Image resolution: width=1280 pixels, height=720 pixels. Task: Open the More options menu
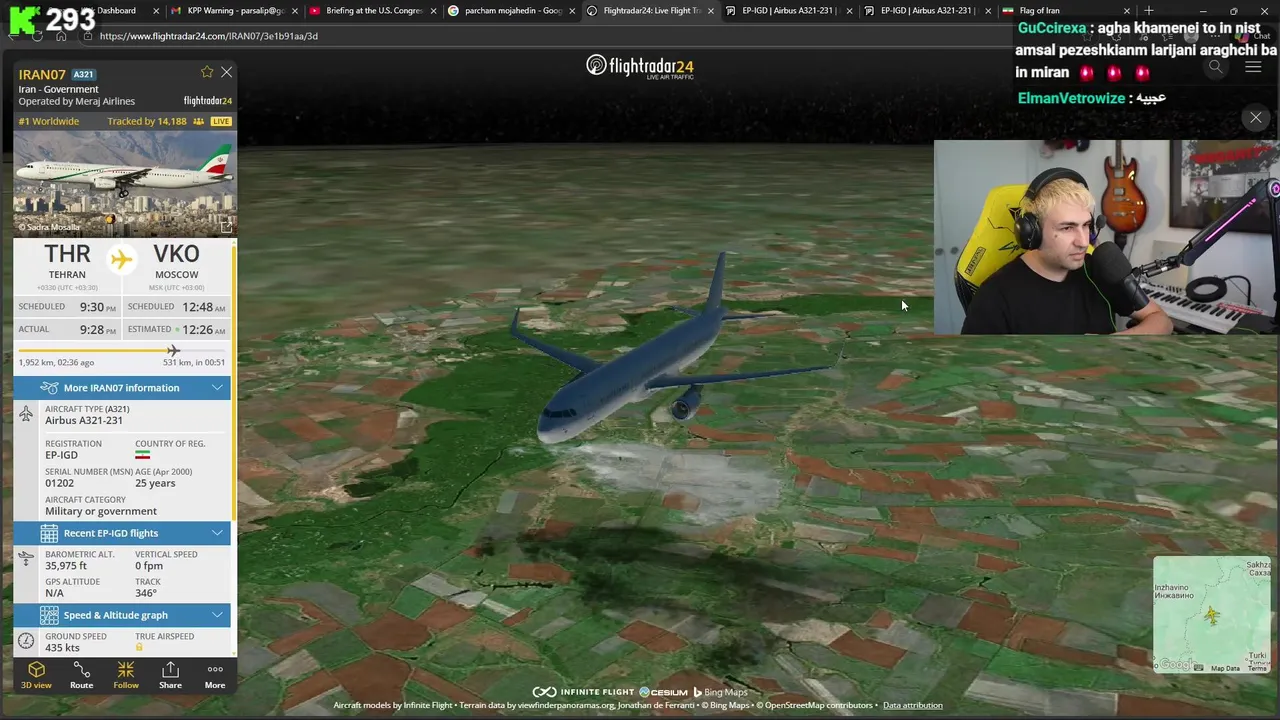click(215, 675)
